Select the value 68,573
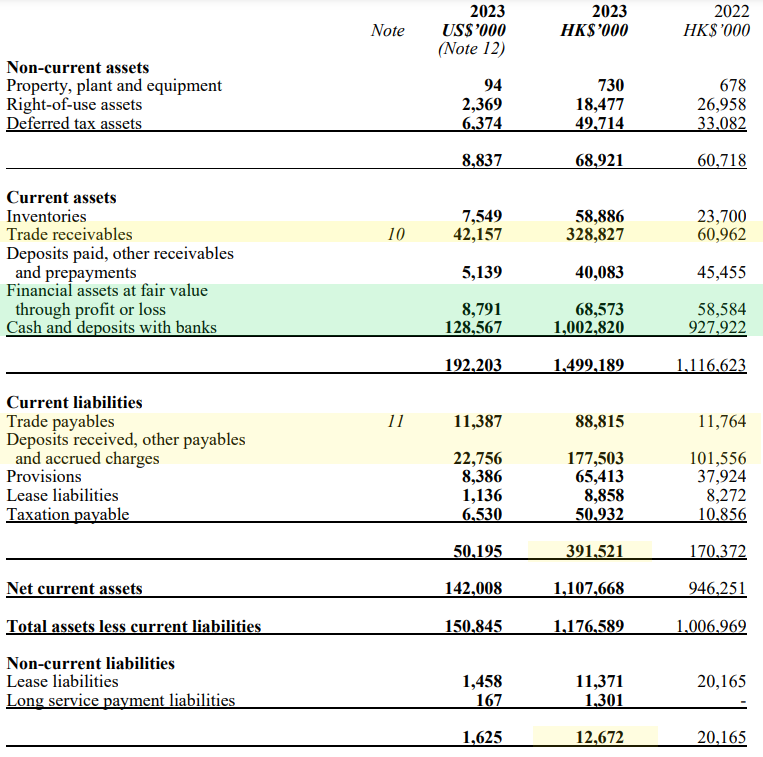The height and width of the screenshot is (757, 763). (600, 309)
